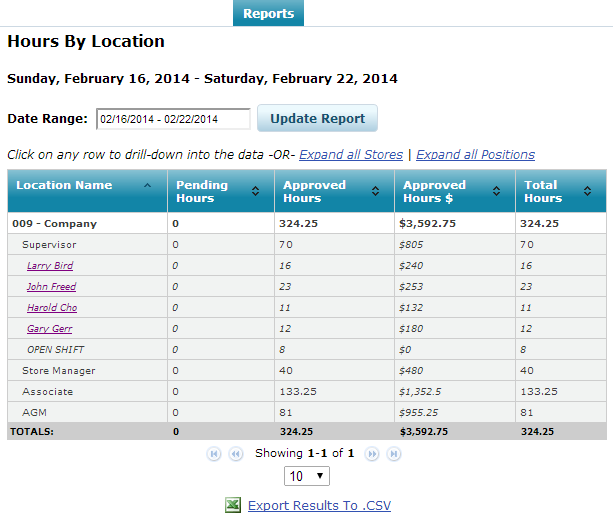
Task: Sort by Location Name column arrow
Action: pyautogui.click(x=148, y=185)
